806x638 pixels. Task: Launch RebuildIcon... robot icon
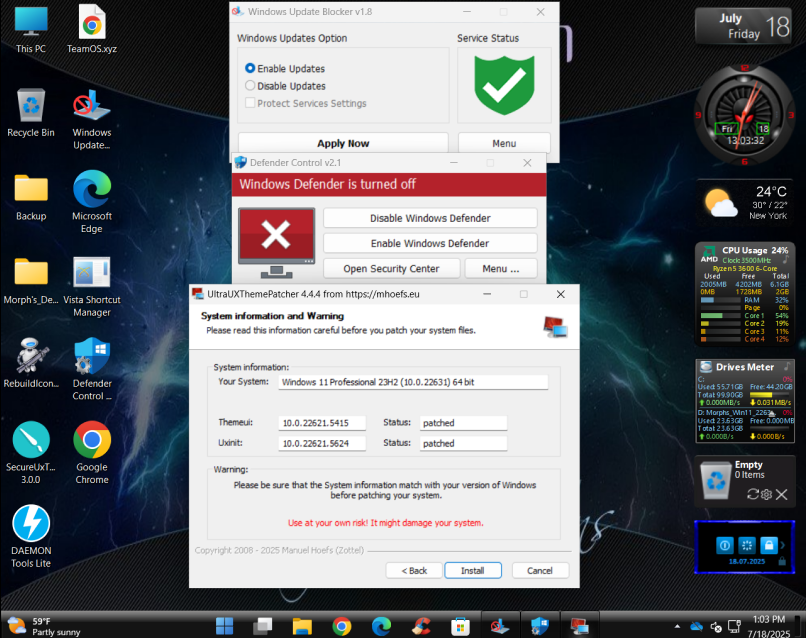(31, 363)
